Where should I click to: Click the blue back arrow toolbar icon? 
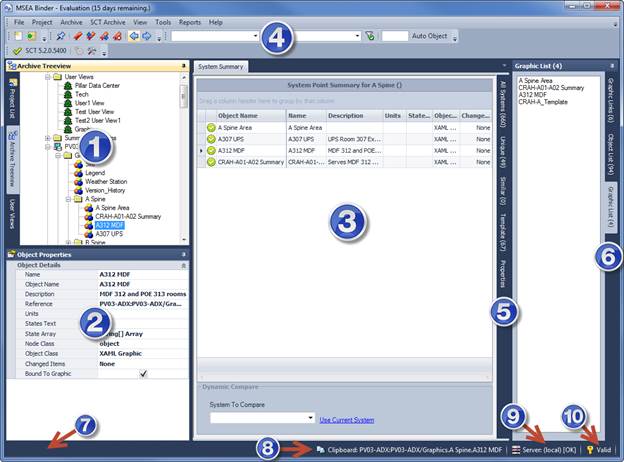(135, 36)
